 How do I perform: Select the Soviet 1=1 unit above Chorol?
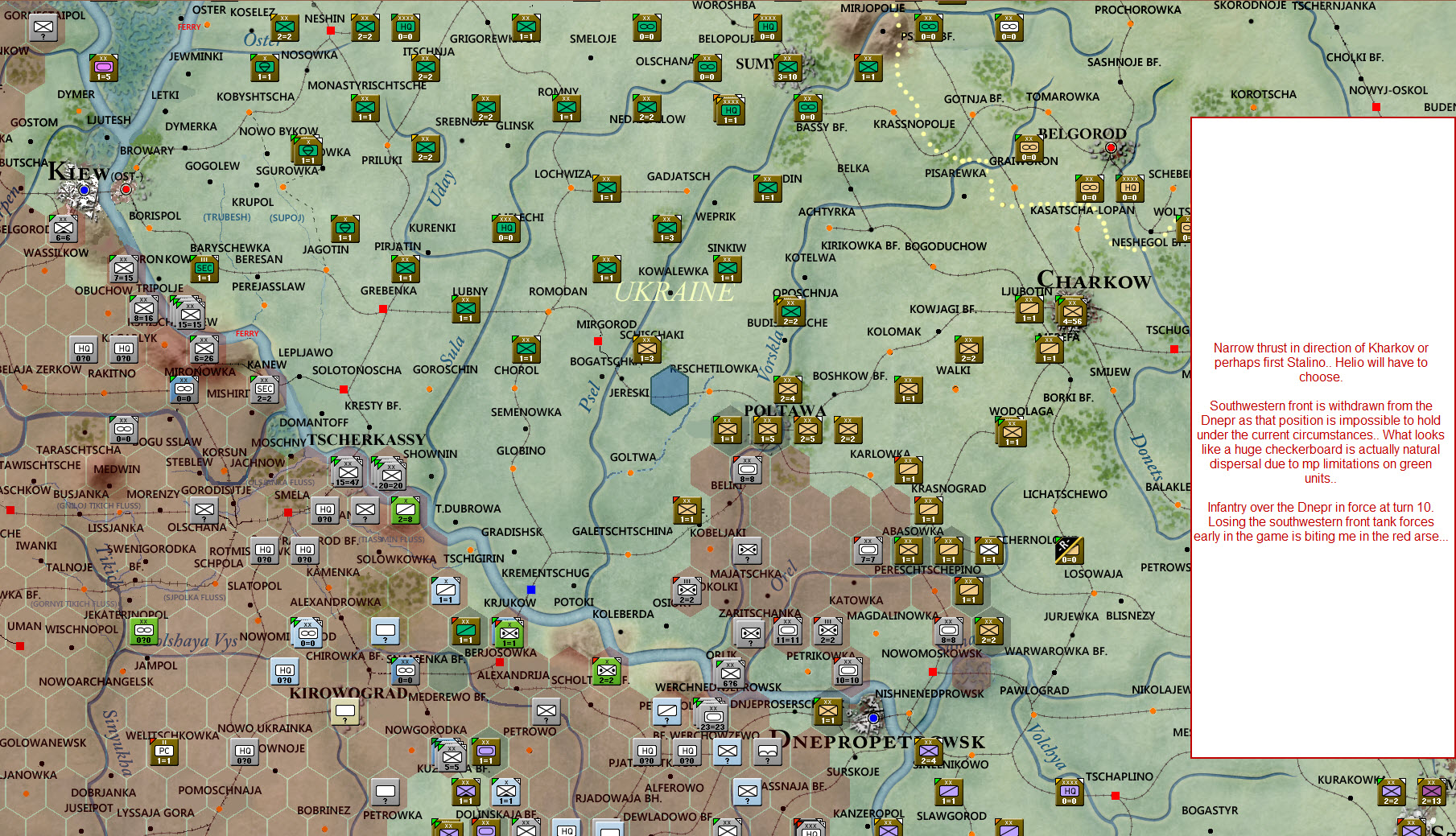526,349
